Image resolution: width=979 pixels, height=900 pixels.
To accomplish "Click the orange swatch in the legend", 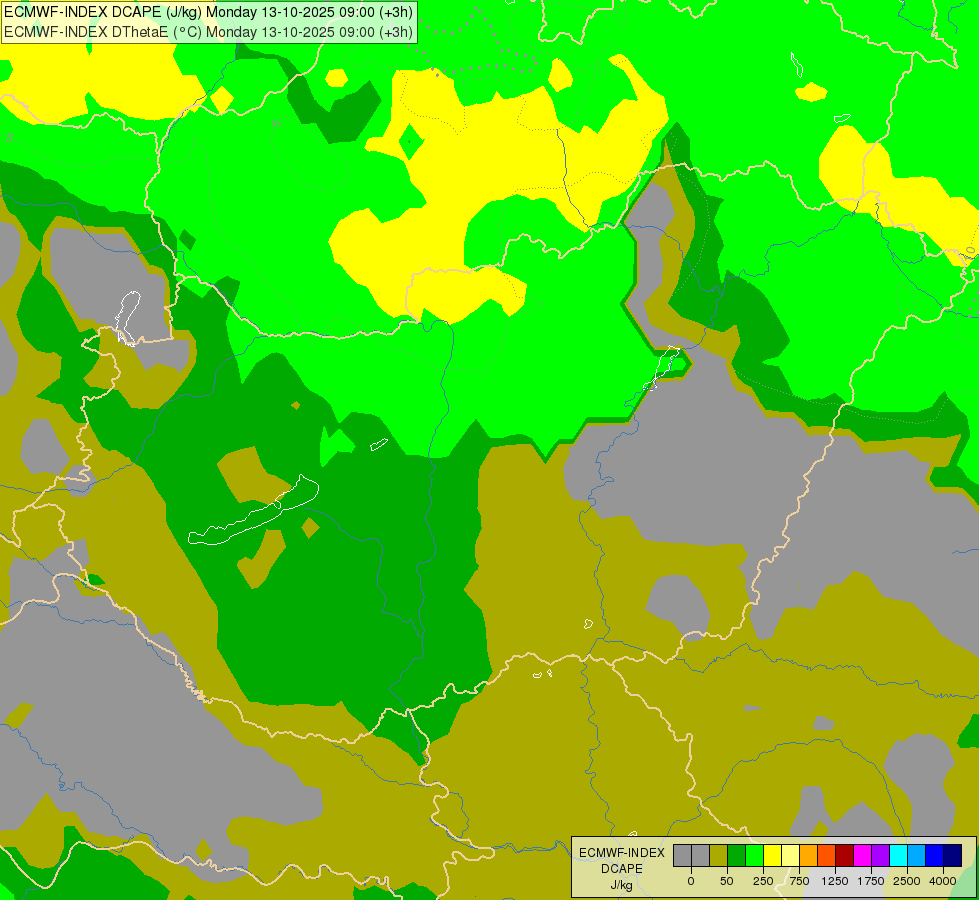I will pos(808,855).
